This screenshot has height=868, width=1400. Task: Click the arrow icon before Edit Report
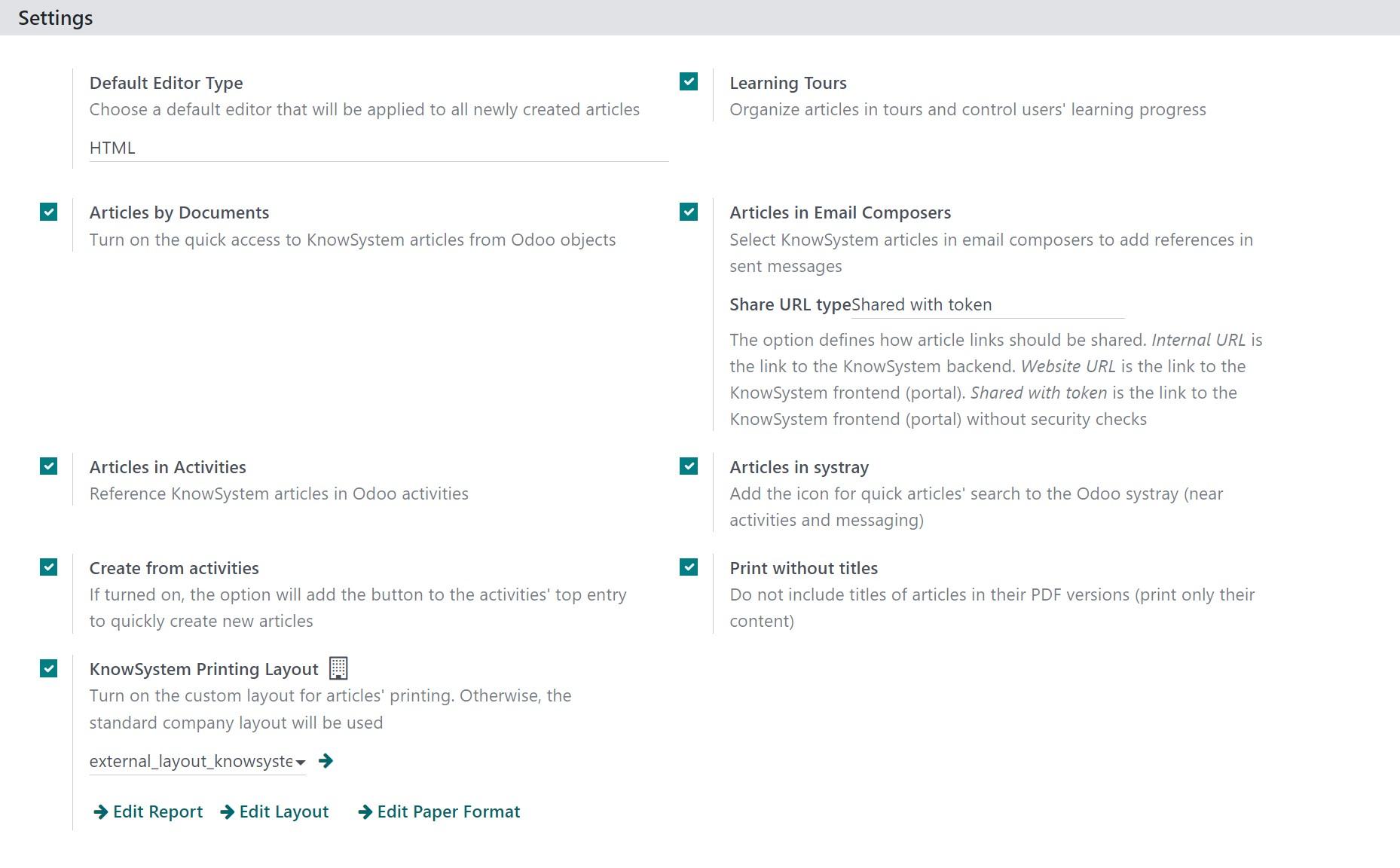(x=100, y=811)
